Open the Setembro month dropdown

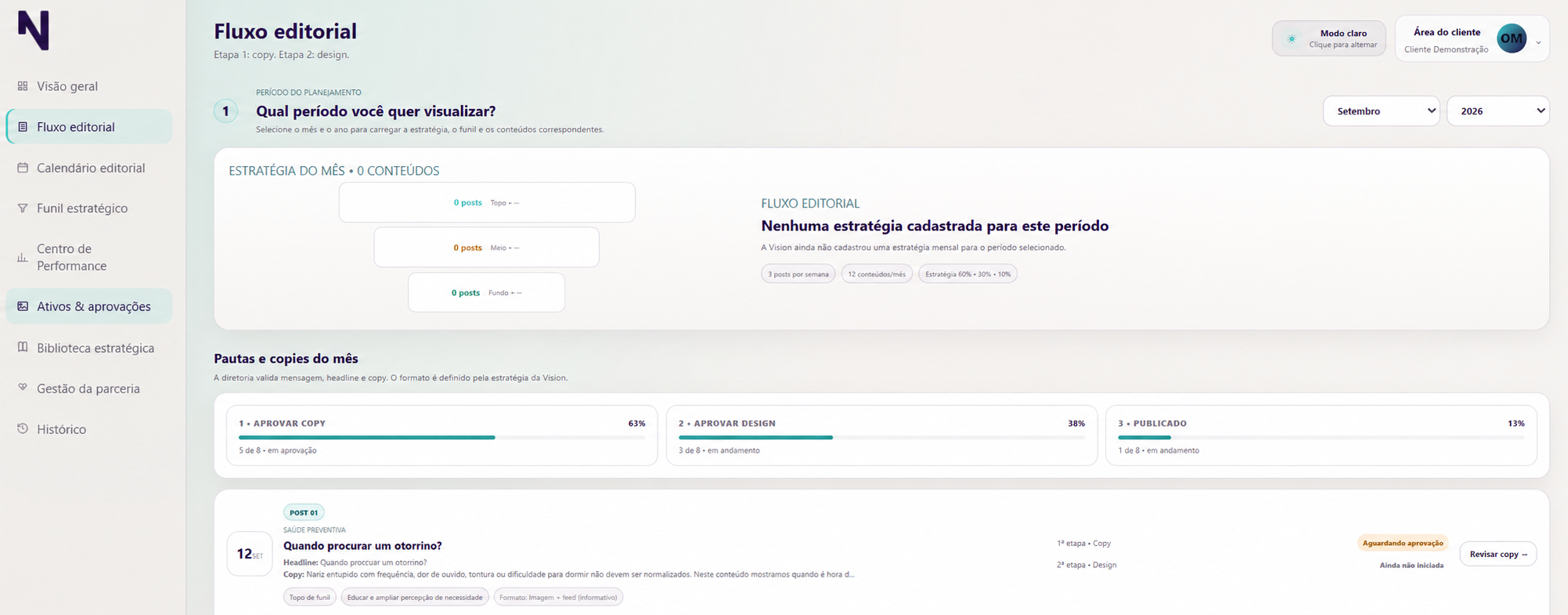click(x=1381, y=111)
